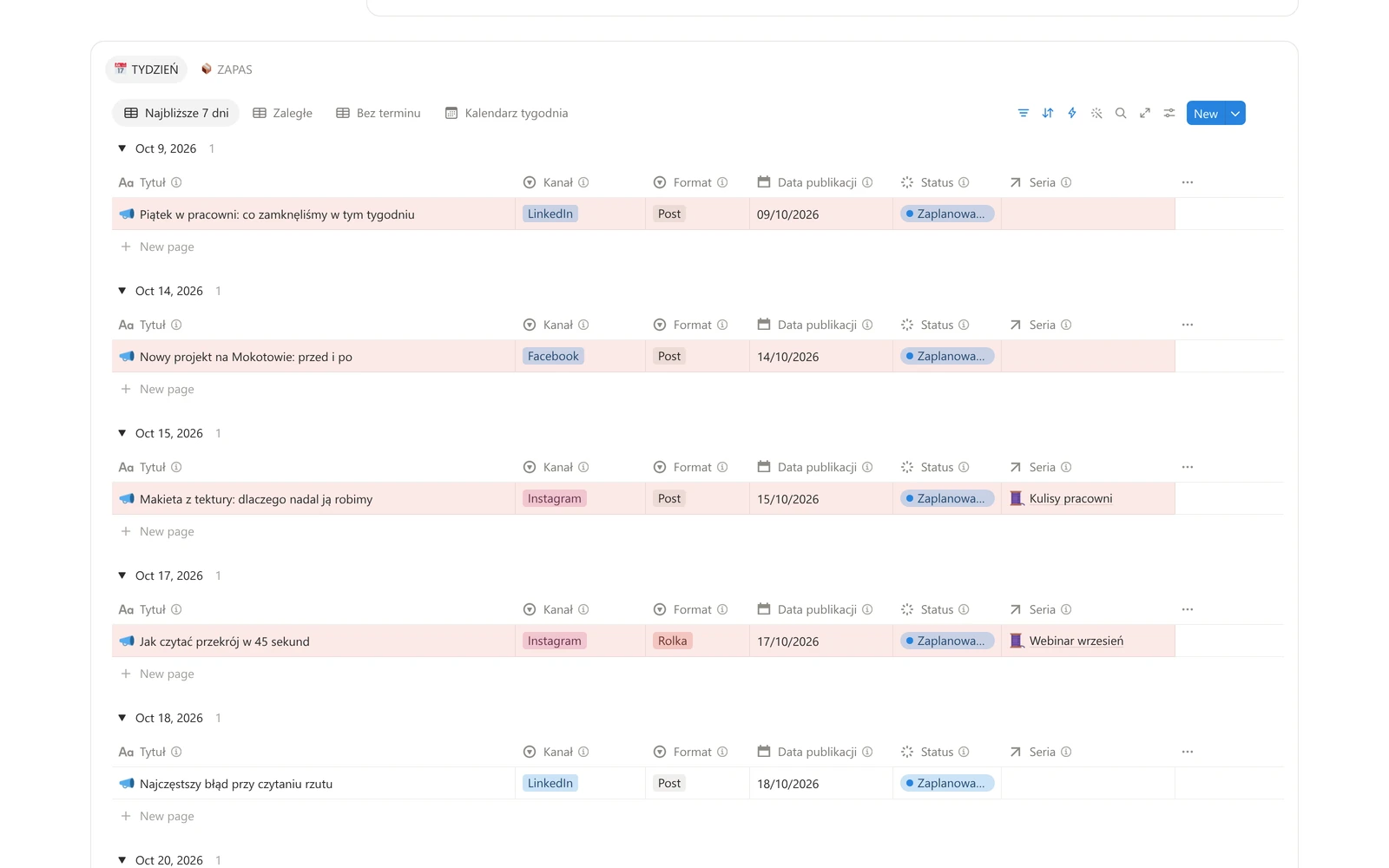Select the ZAPAS tab
This screenshot has width=1389, height=868.
point(227,69)
